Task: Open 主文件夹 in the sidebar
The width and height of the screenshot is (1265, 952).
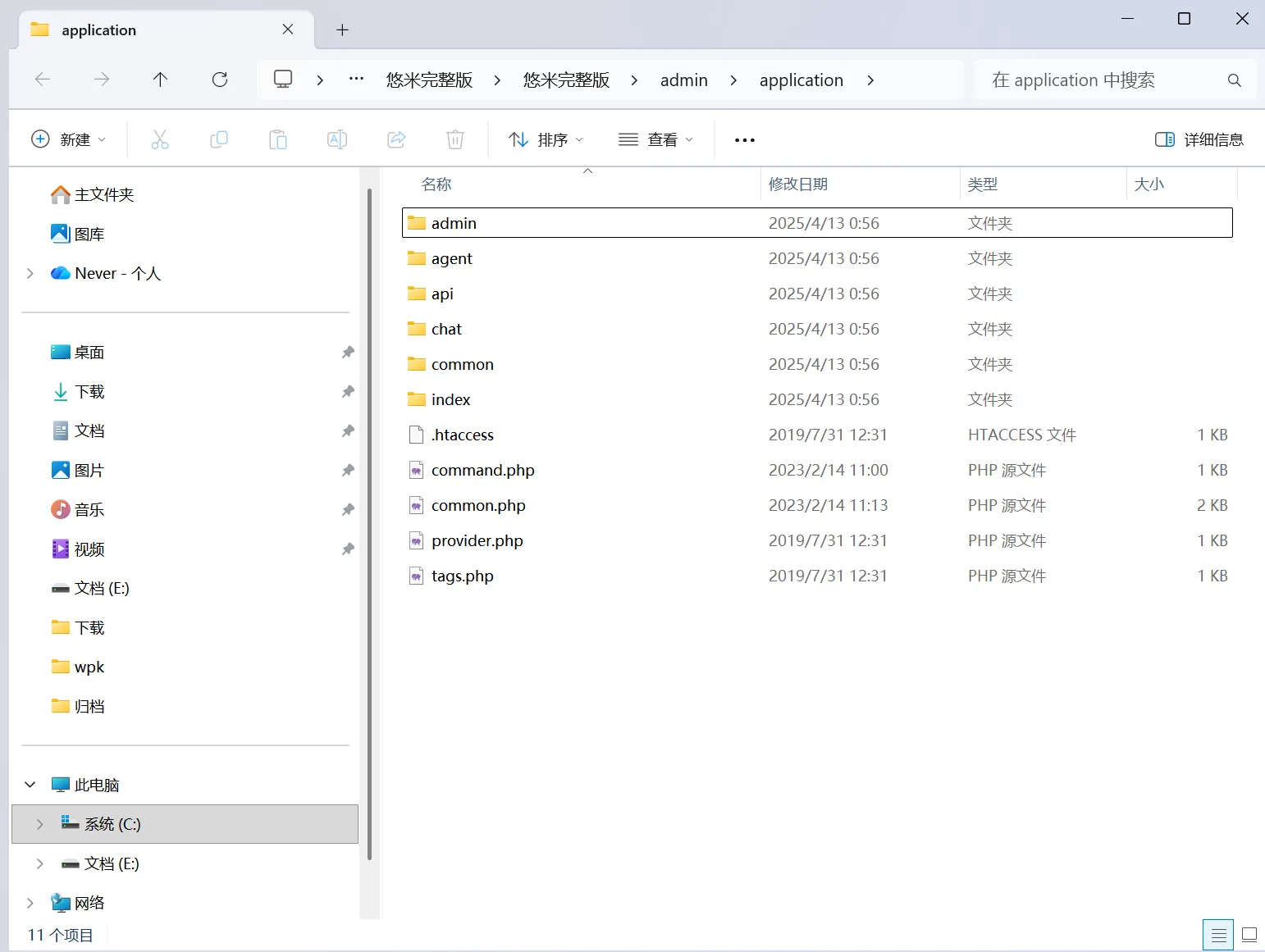Action: 92,194
